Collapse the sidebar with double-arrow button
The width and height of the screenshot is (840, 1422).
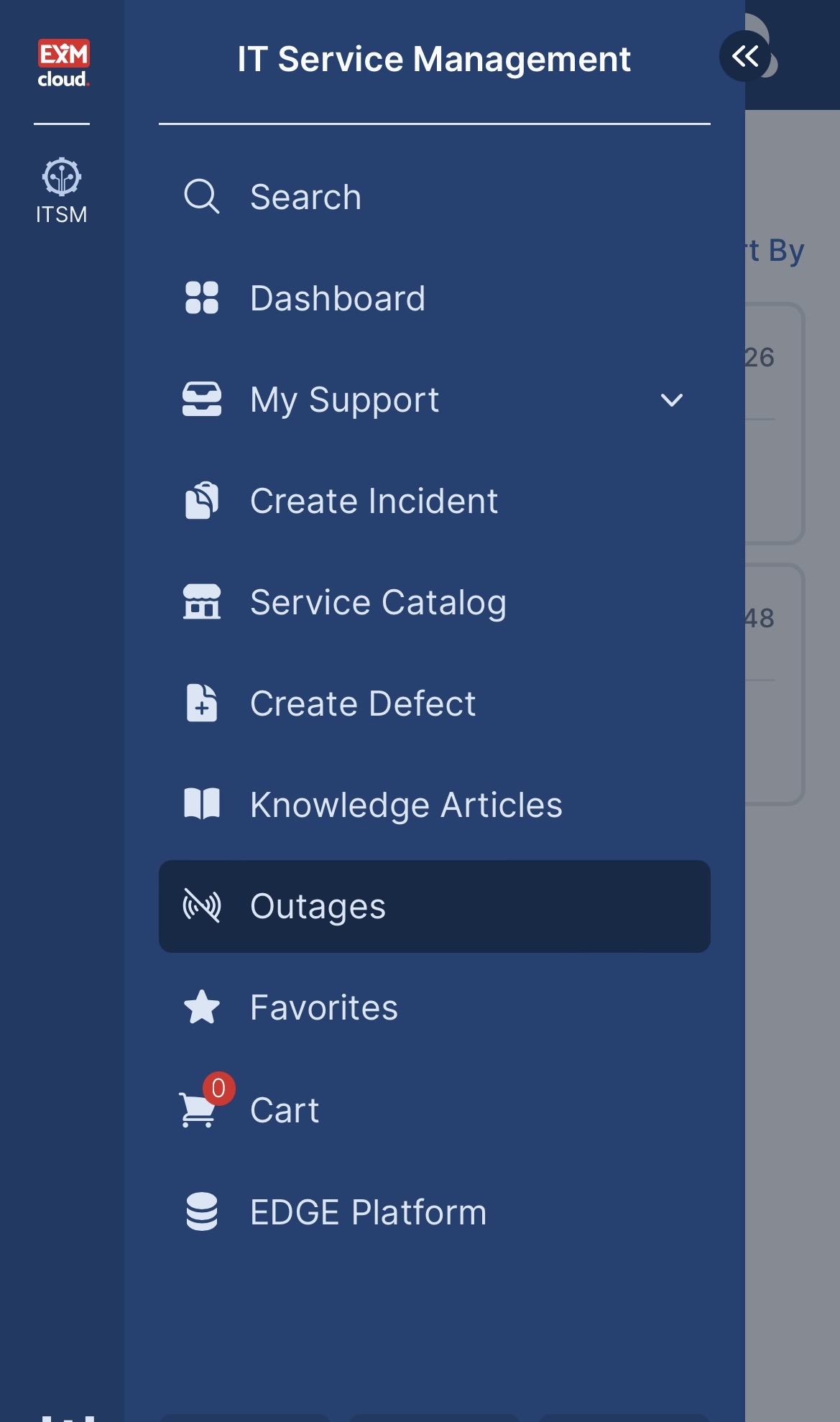click(x=744, y=56)
